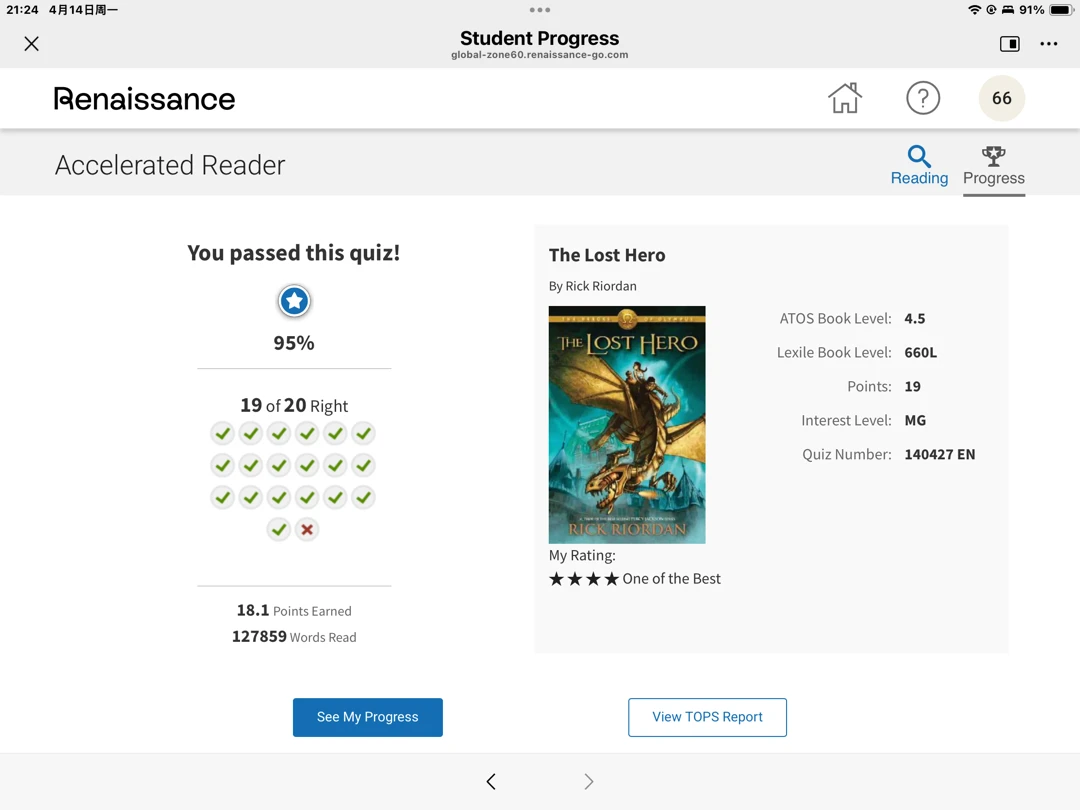Viewport: 1080px width, 810px height.
Task: Switch to the Reading tab
Action: click(919, 165)
